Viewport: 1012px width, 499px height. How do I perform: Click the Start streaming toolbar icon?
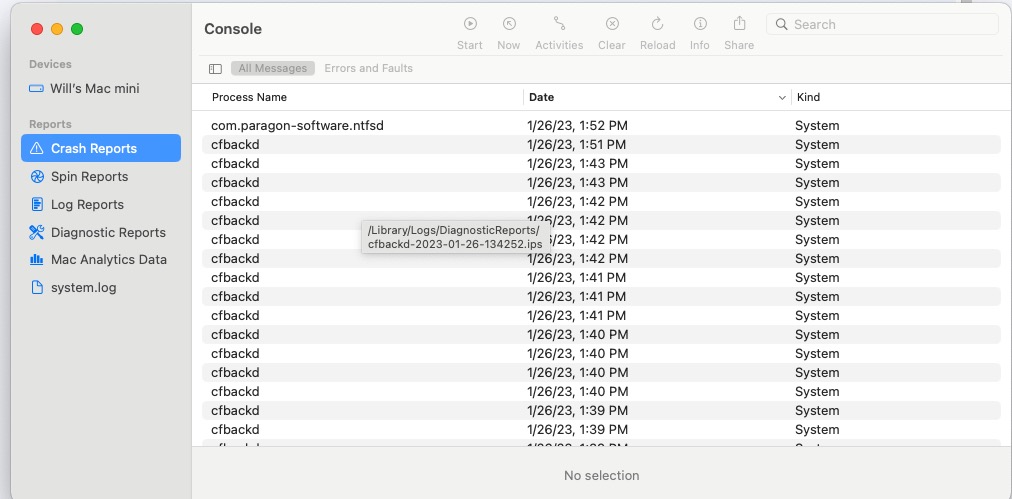(470, 24)
